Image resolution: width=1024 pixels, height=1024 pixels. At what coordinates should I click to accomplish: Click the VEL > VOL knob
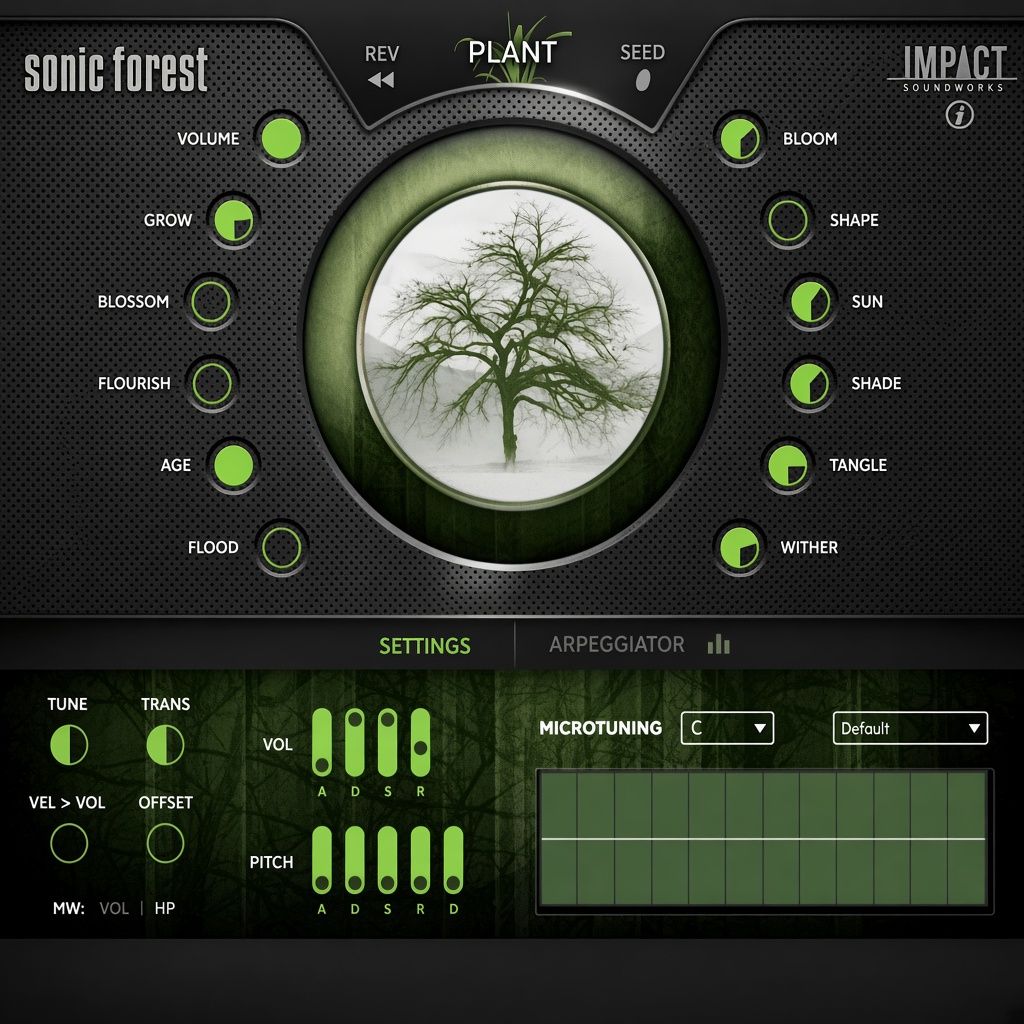point(69,842)
